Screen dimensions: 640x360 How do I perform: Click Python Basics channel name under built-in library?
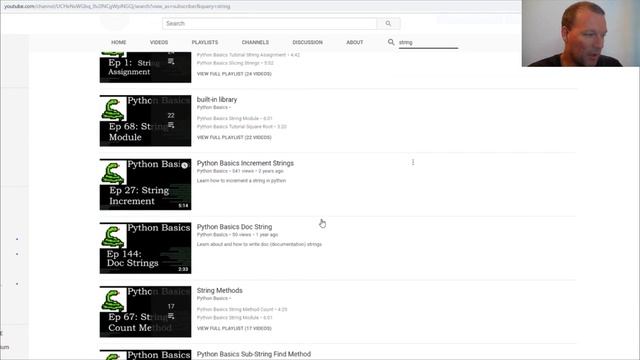[x=212, y=108]
